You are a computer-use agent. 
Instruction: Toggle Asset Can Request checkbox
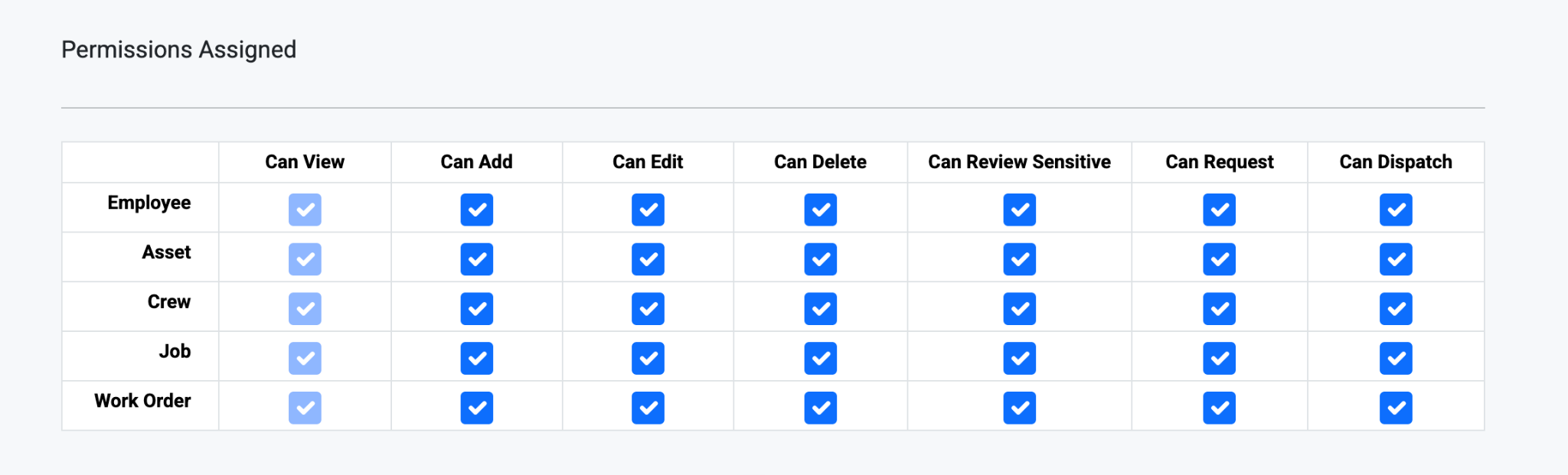point(1219,259)
